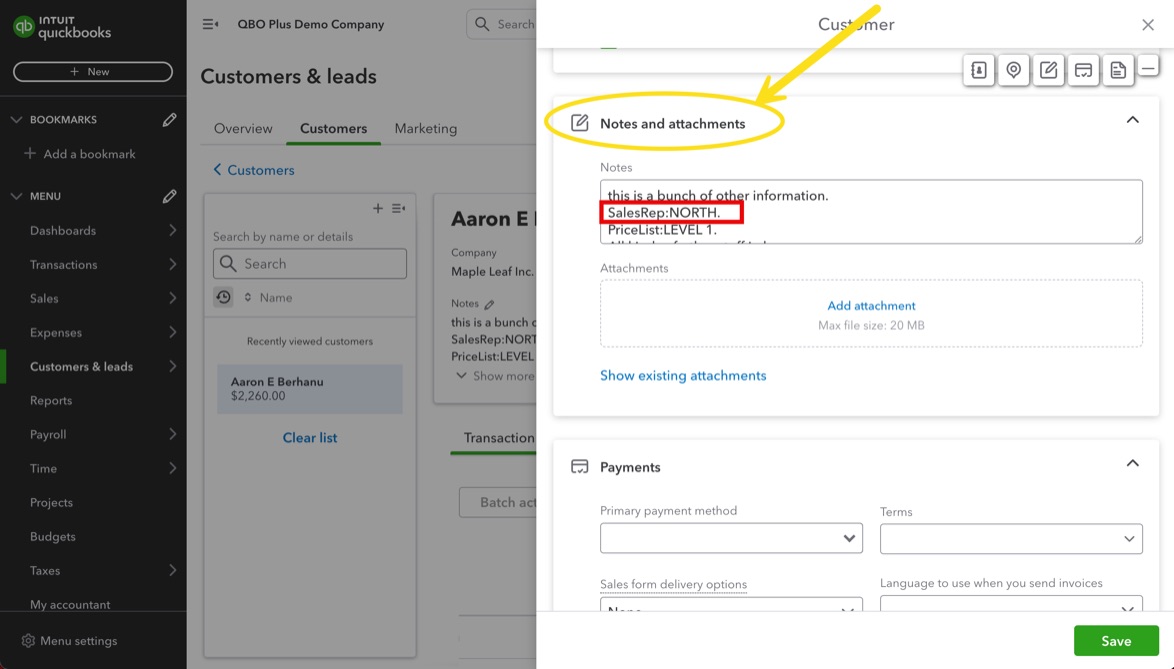The height and width of the screenshot is (669, 1174).
Task: Click the address location pin icon
Action: [1014, 70]
